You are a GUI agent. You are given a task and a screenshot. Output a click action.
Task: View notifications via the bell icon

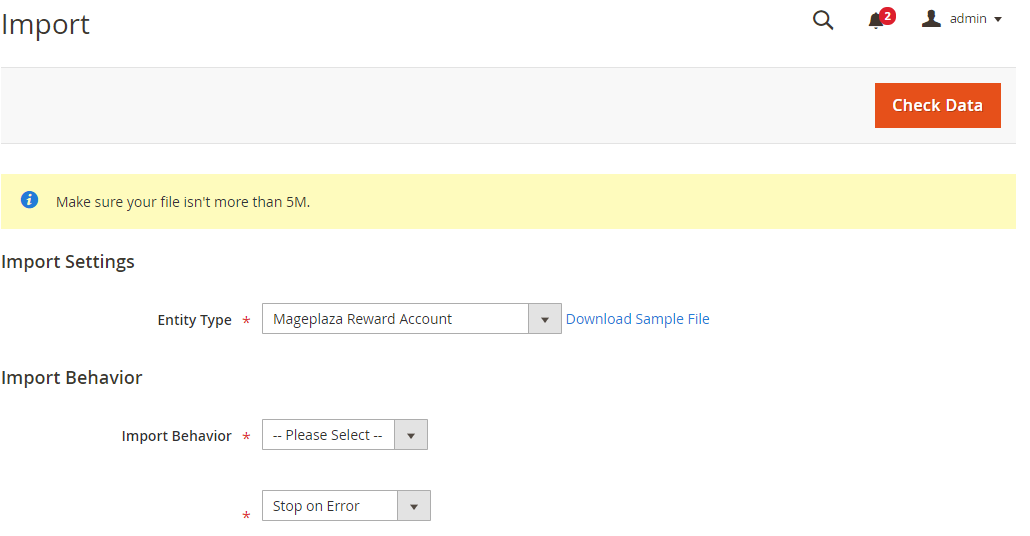(x=876, y=21)
